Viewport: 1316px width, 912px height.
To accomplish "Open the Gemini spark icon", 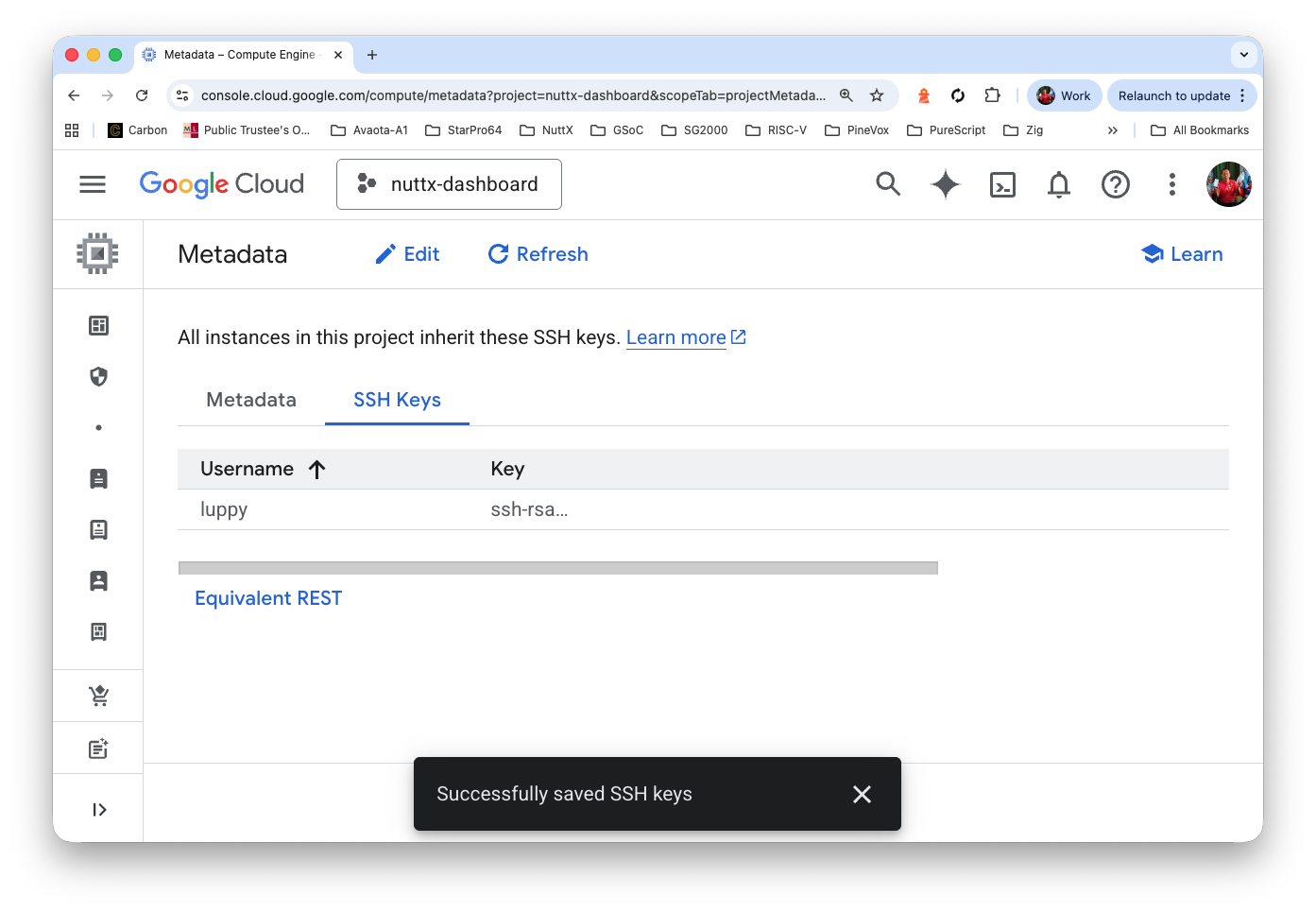I will 945,184.
